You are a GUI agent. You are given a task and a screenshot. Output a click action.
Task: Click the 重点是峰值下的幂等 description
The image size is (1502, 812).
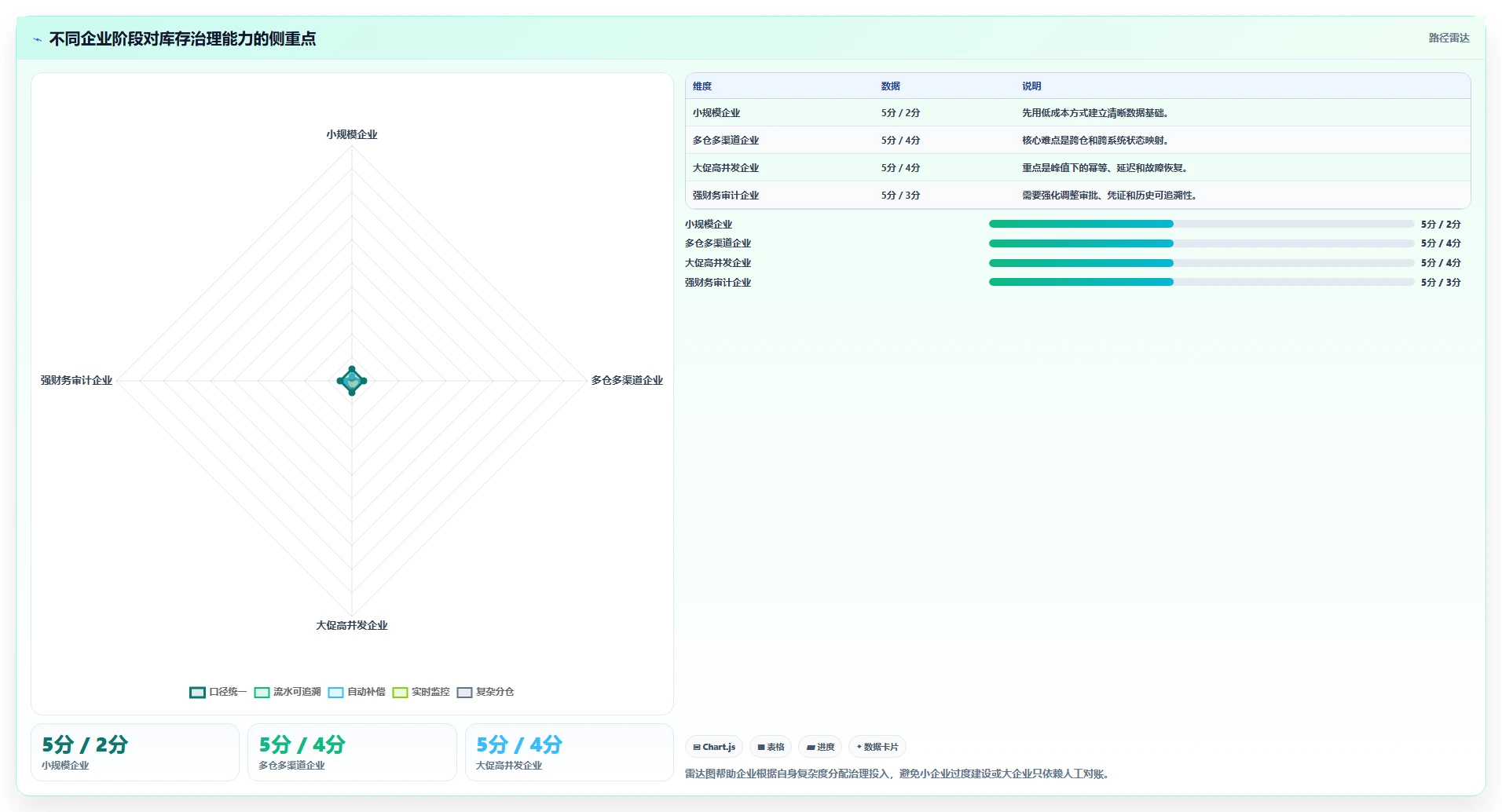(1105, 168)
